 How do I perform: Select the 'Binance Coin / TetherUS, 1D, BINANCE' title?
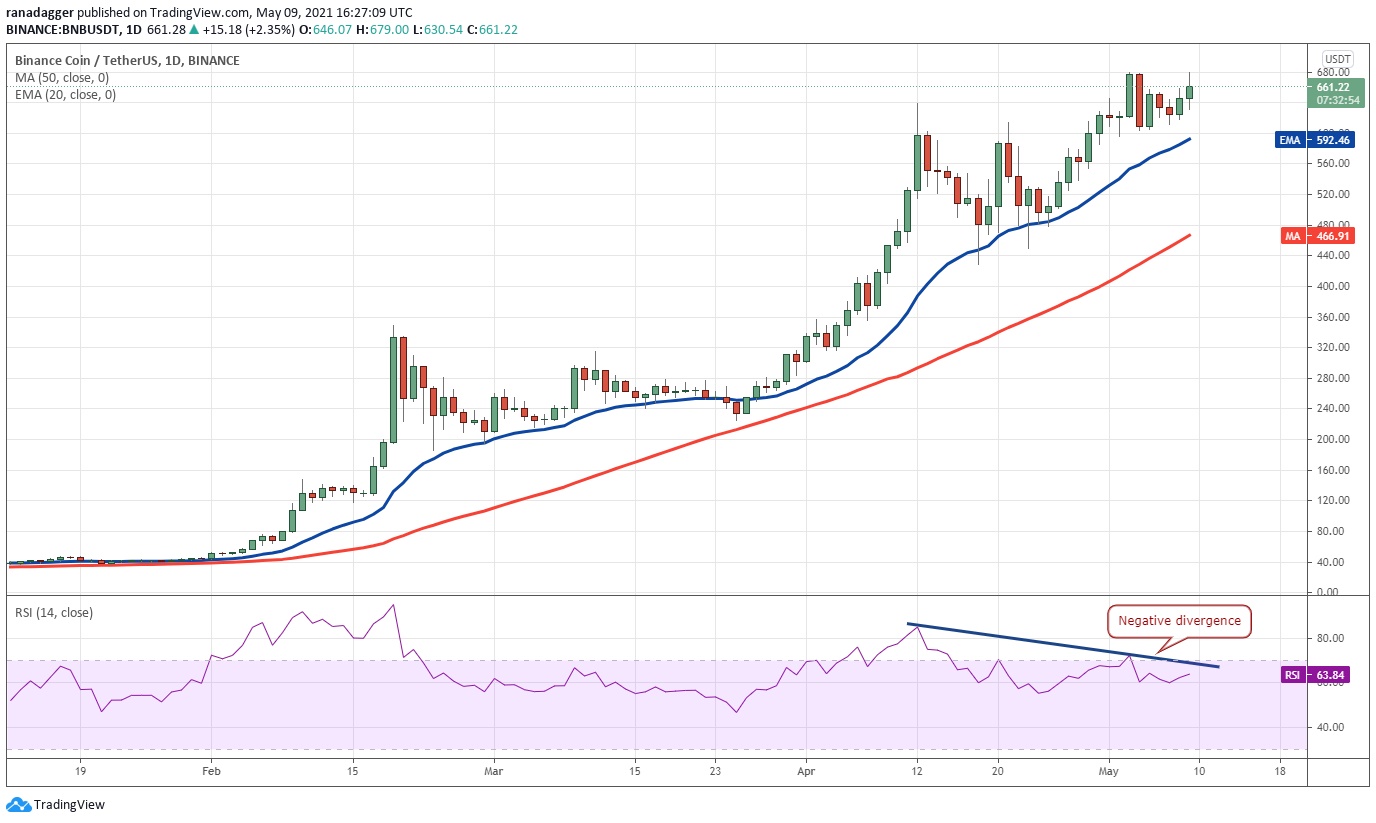(x=127, y=61)
